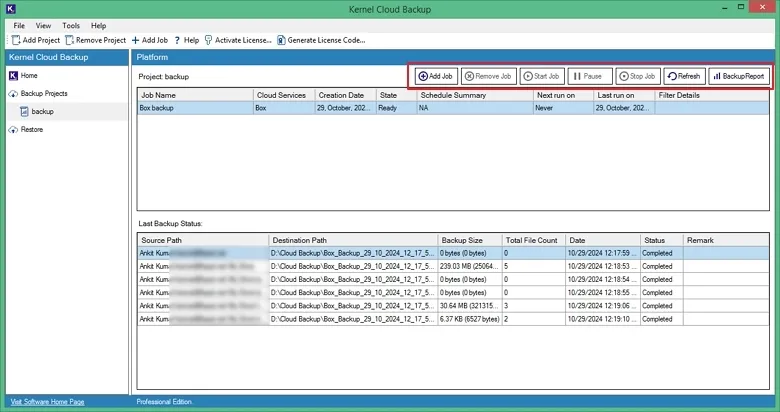
Task: Click the Ready state cell
Action: pyautogui.click(x=396, y=108)
